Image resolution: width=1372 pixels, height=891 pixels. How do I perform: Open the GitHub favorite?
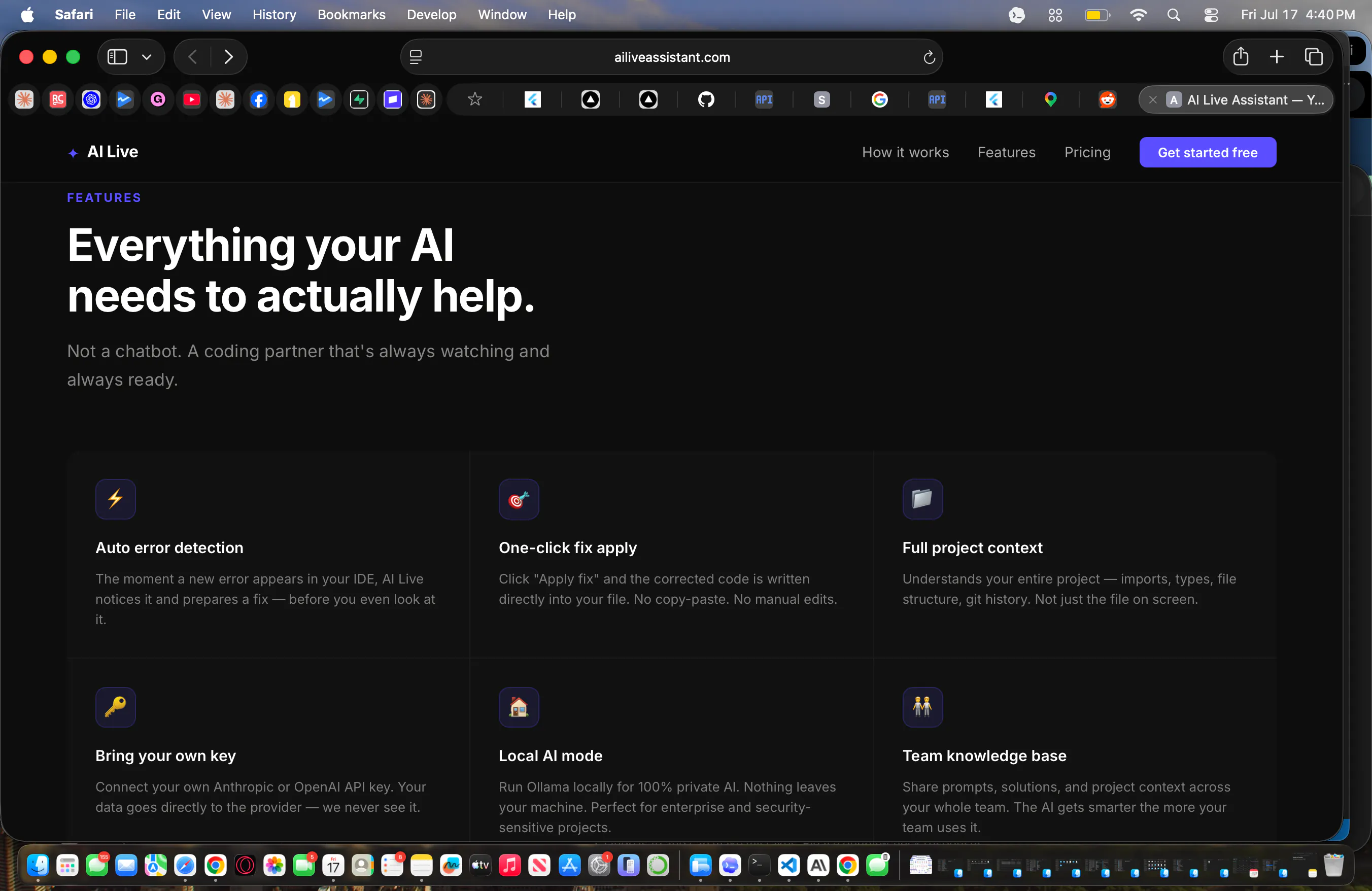click(x=706, y=99)
